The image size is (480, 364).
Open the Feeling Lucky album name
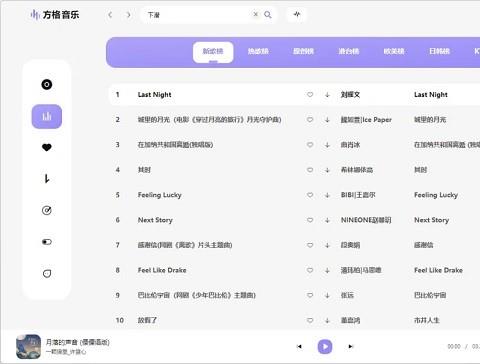[436, 195]
